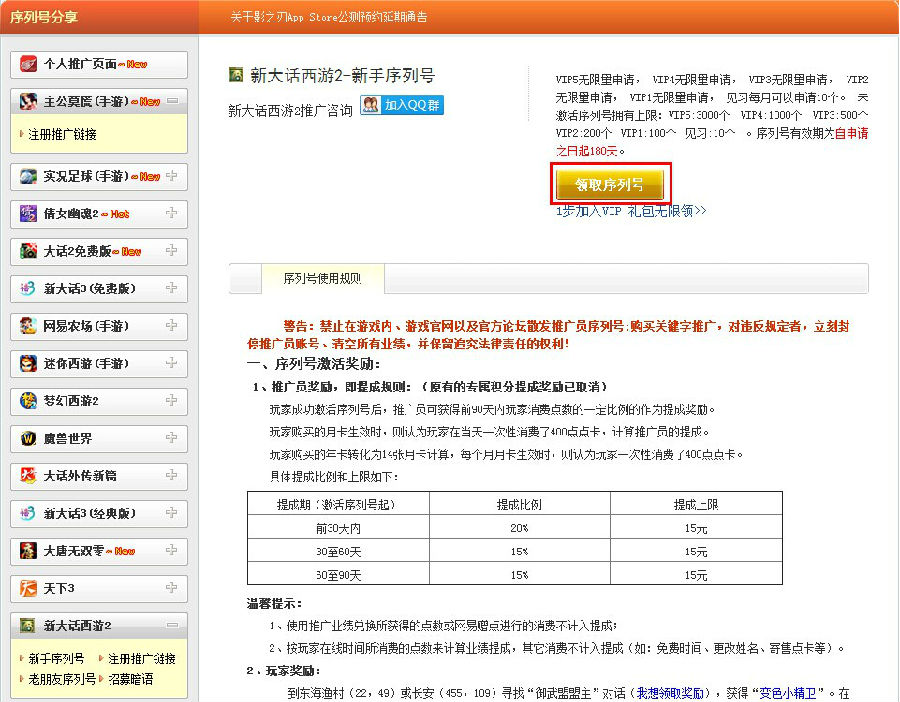
Task: Expand the 实况足球 (手游) section
Action: point(172,176)
